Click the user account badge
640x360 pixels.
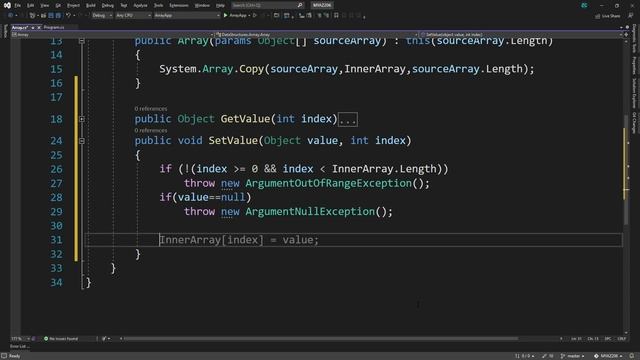tap(584, 5)
